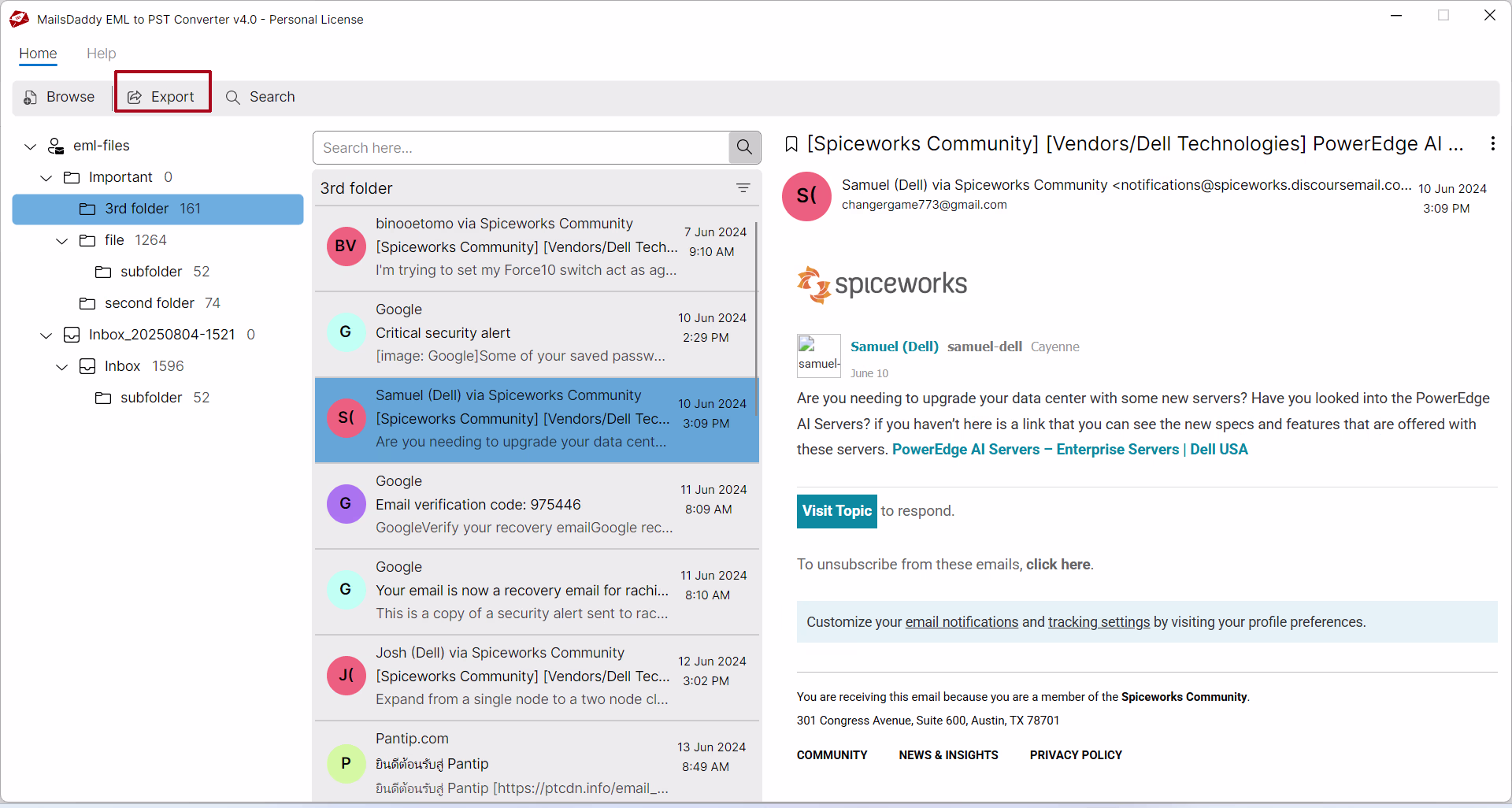Collapse the Inbox 1596 chevron
The width and height of the screenshot is (1512, 808).
(62, 367)
